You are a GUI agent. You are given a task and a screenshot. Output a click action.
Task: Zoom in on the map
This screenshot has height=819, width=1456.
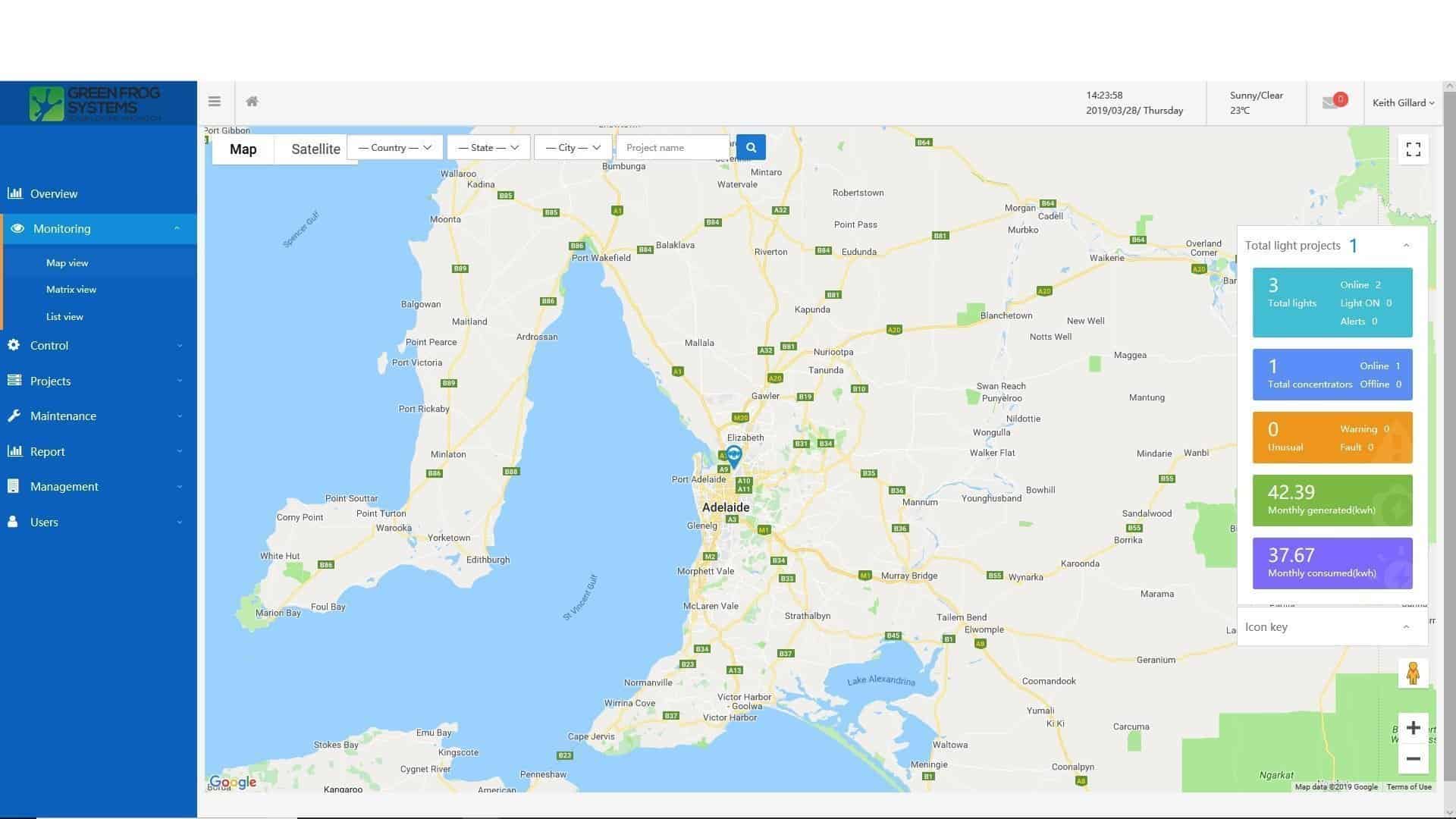click(x=1413, y=728)
